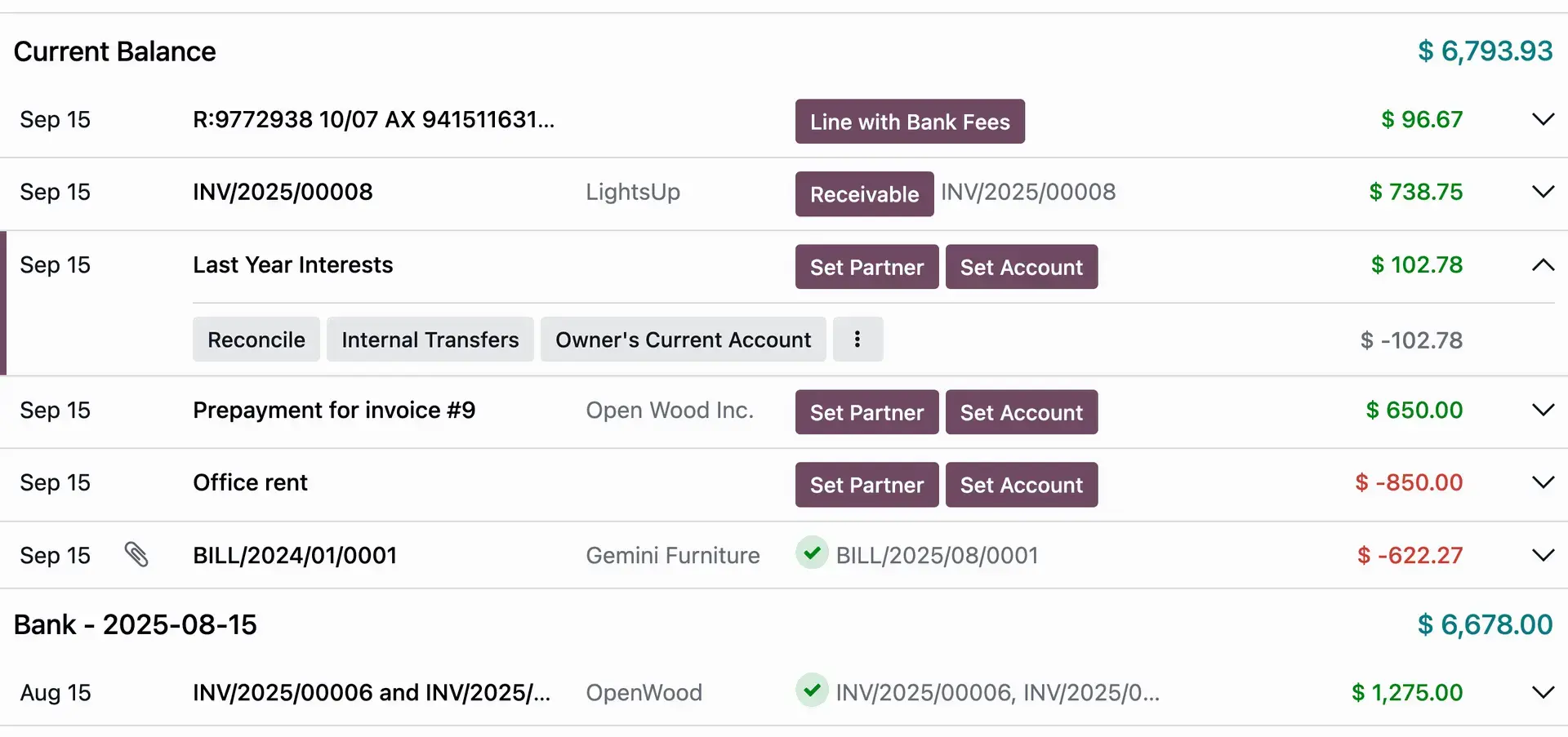The image size is (1568, 737).
Task: Set Account for the Office rent entry
Action: [x=1022, y=484]
